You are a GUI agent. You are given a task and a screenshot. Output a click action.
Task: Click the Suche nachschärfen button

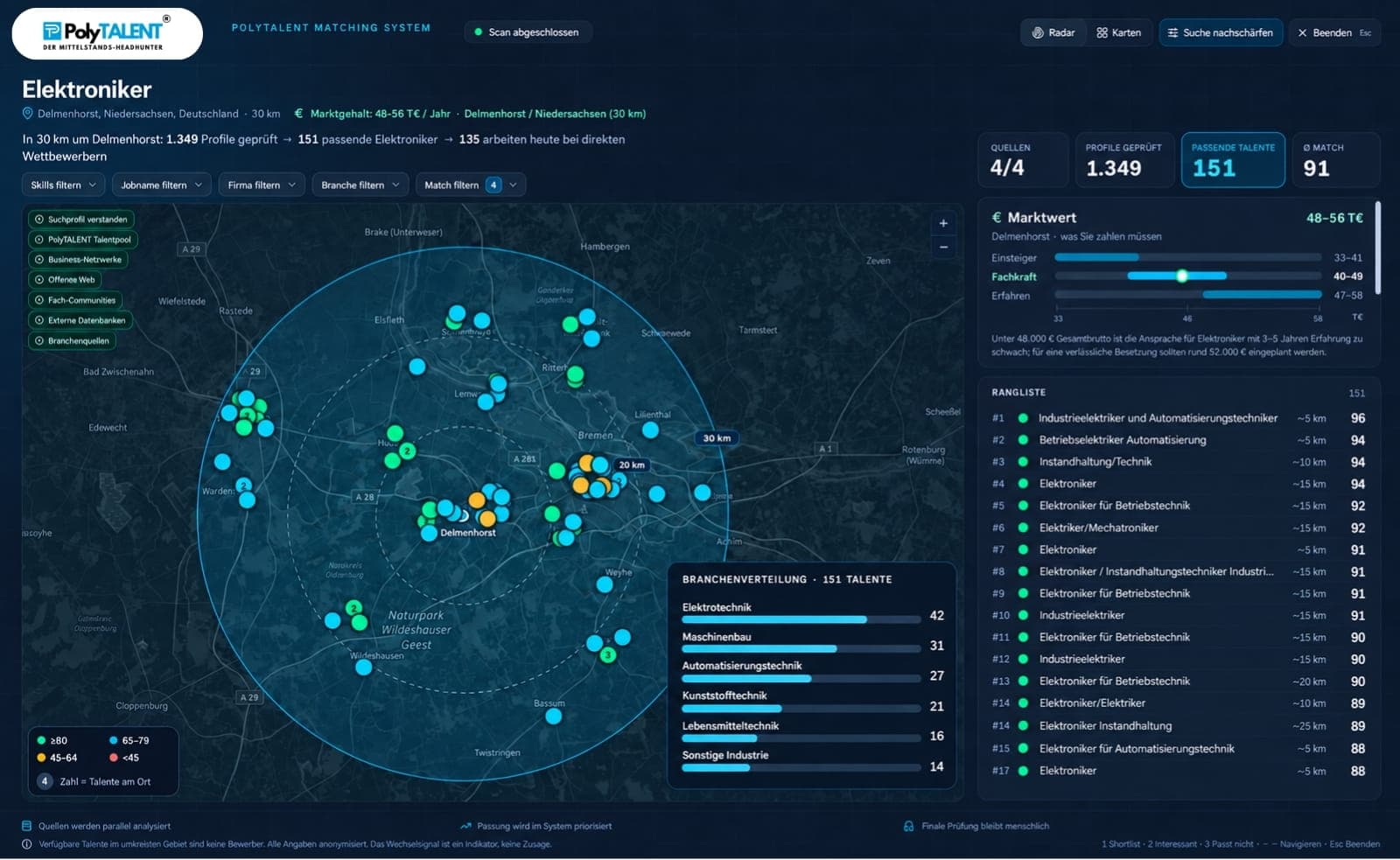[1221, 32]
